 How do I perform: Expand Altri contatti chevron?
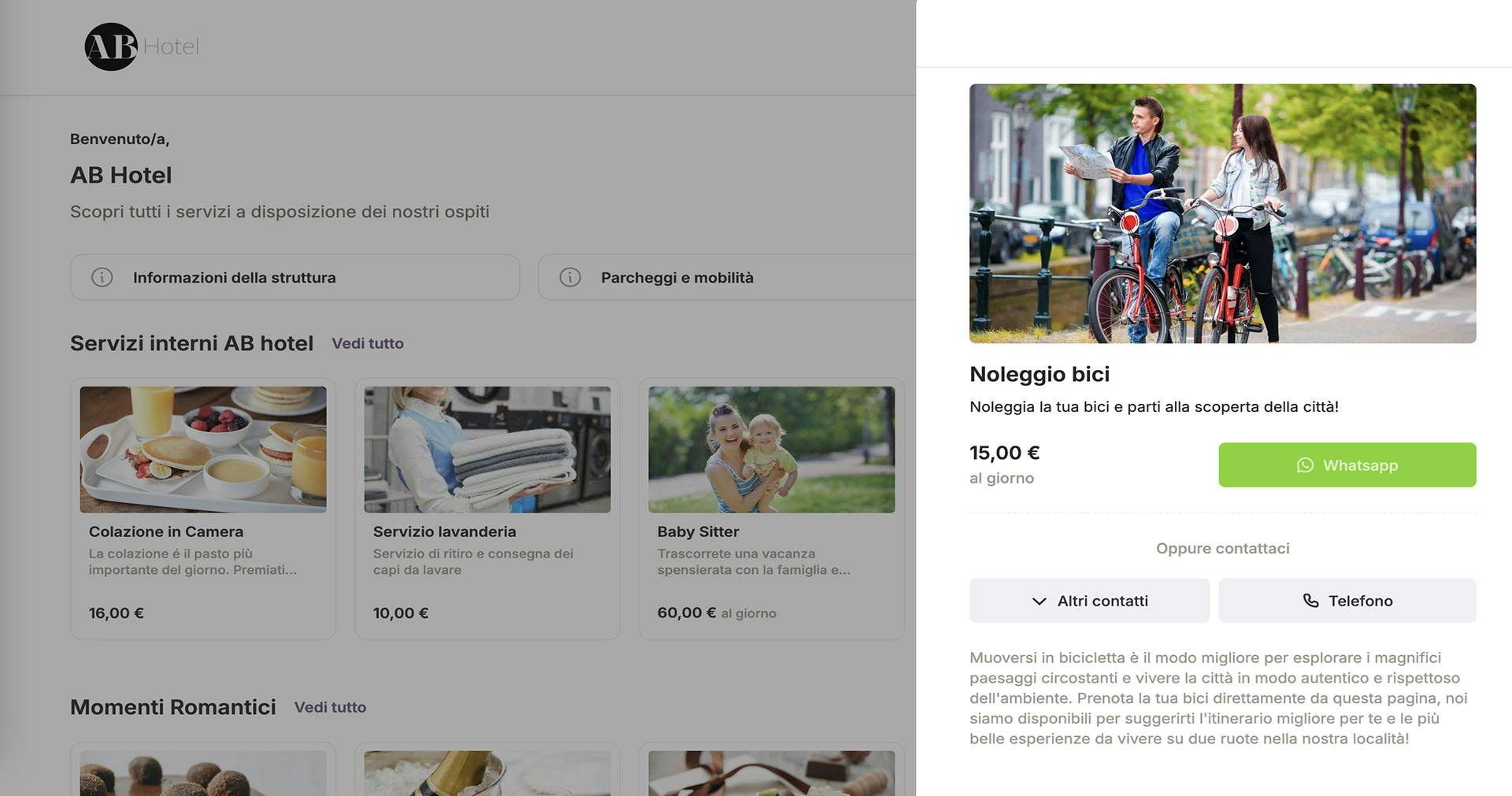click(x=1039, y=602)
